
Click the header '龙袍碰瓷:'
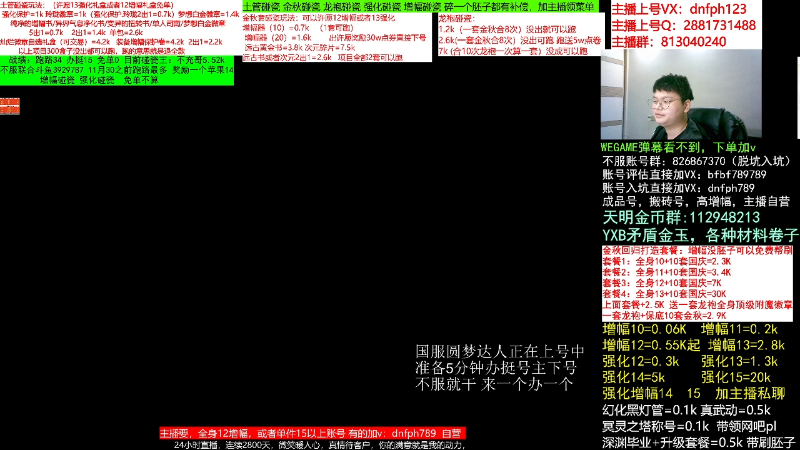click(x=457, y=18)
